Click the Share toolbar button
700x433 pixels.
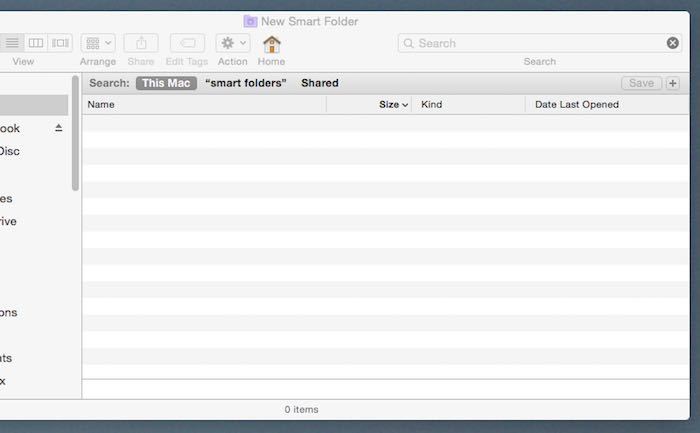pyautogui.click(x=141, y=43)
